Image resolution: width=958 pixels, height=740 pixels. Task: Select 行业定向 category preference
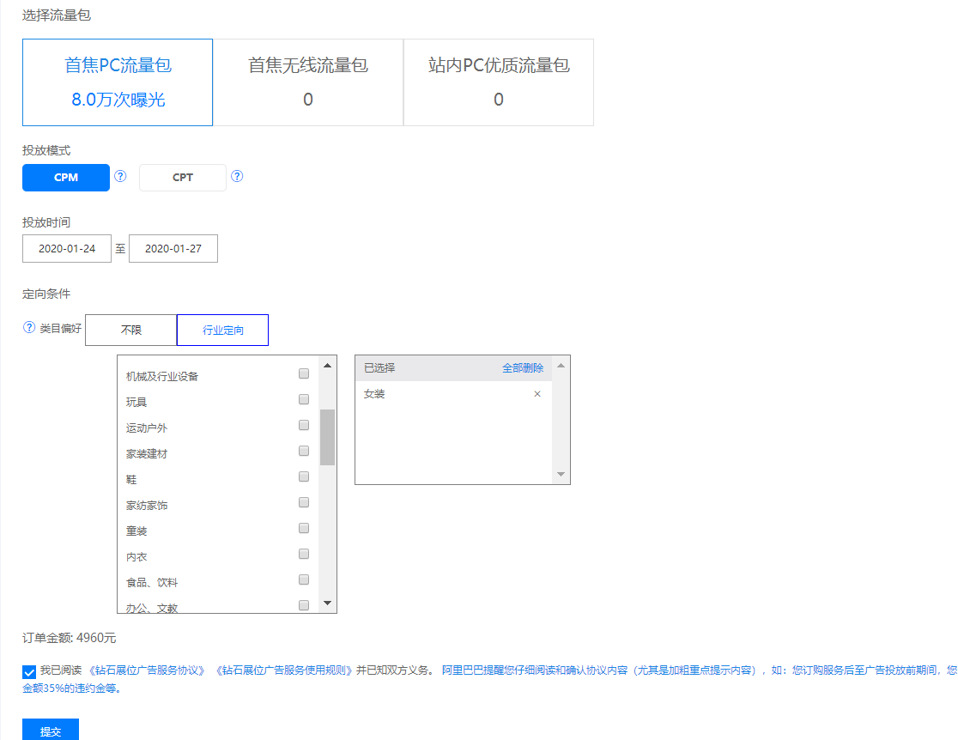(x=222, y=330)
